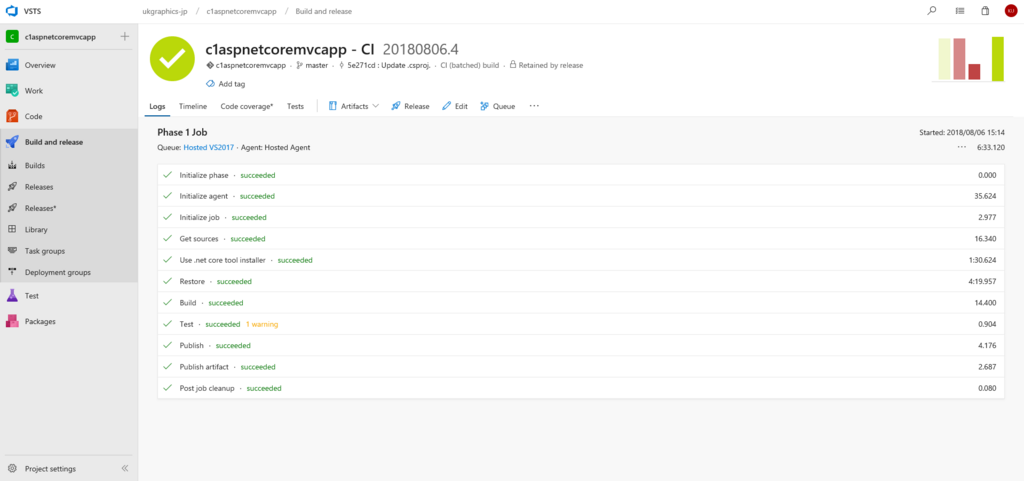Open the toolbar more actions ellipsis
The image size is (1024, 481).
click(x=534, y=106)
